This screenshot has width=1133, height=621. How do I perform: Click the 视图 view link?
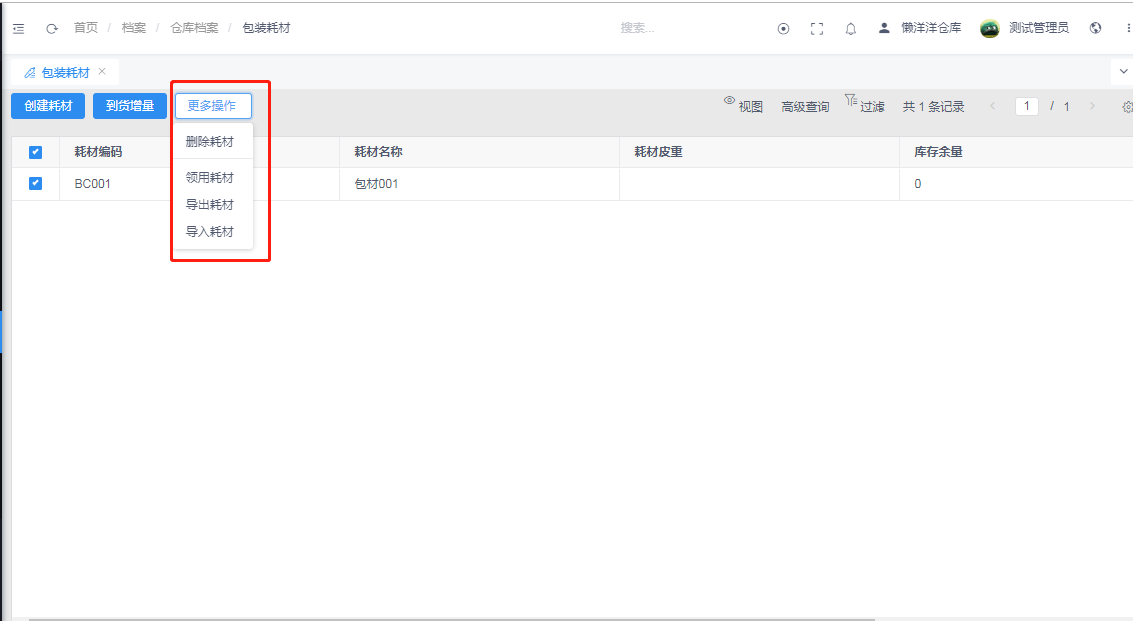tap(750, 107)
